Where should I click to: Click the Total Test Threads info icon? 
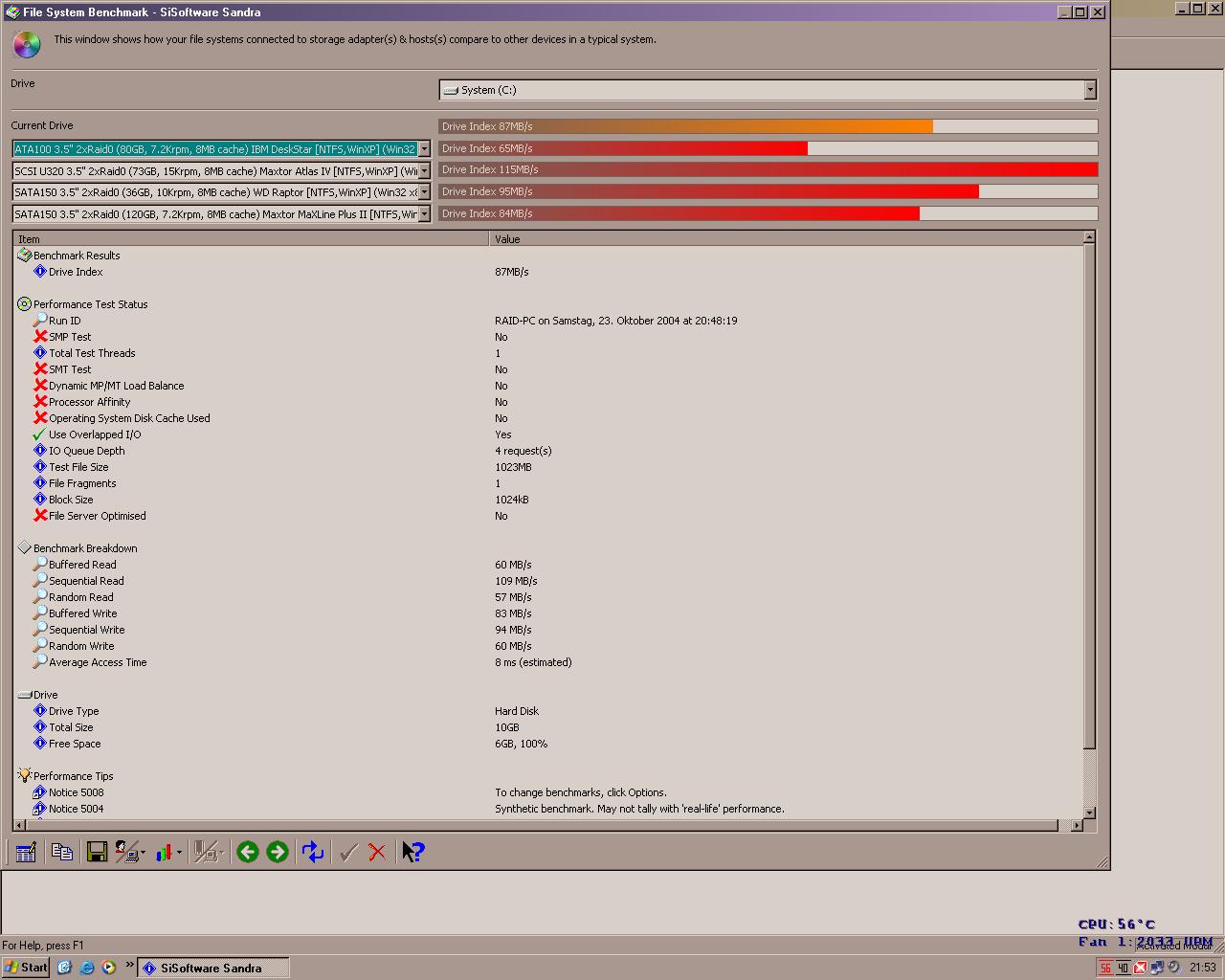pyautogui.click(x=40, y=353)
